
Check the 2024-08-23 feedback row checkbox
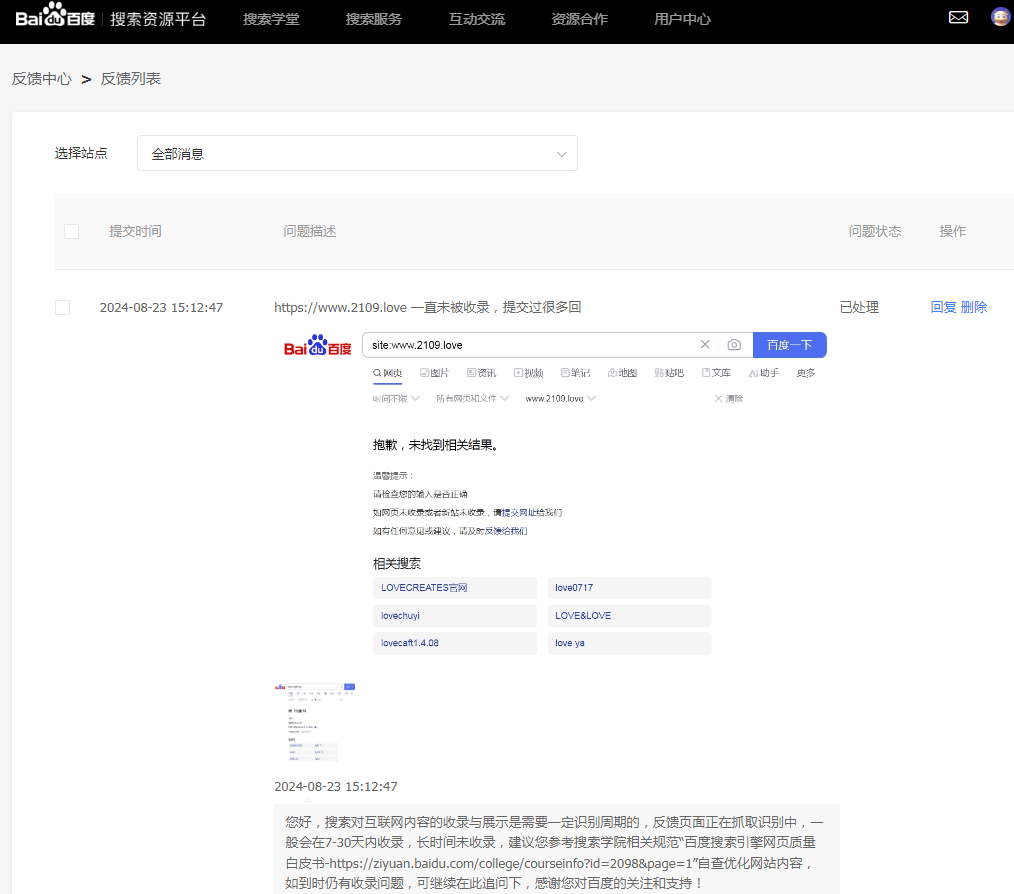(63, 307)
